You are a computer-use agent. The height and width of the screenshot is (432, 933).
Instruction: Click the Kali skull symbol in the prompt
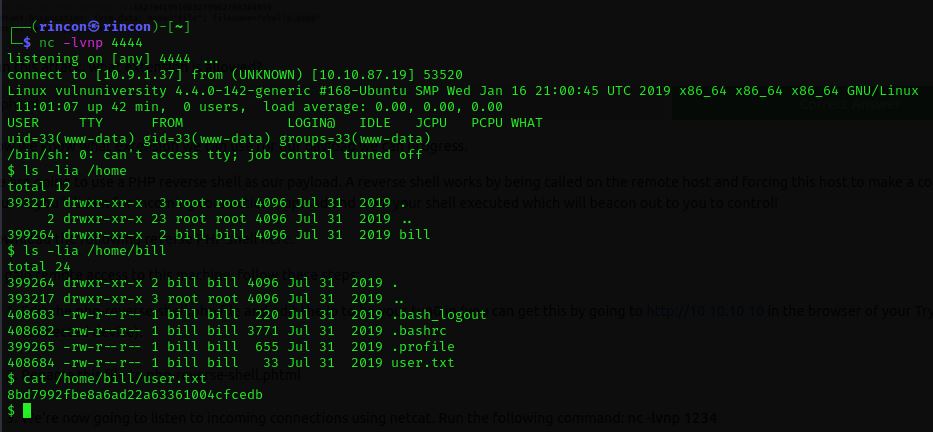point(94,27)
